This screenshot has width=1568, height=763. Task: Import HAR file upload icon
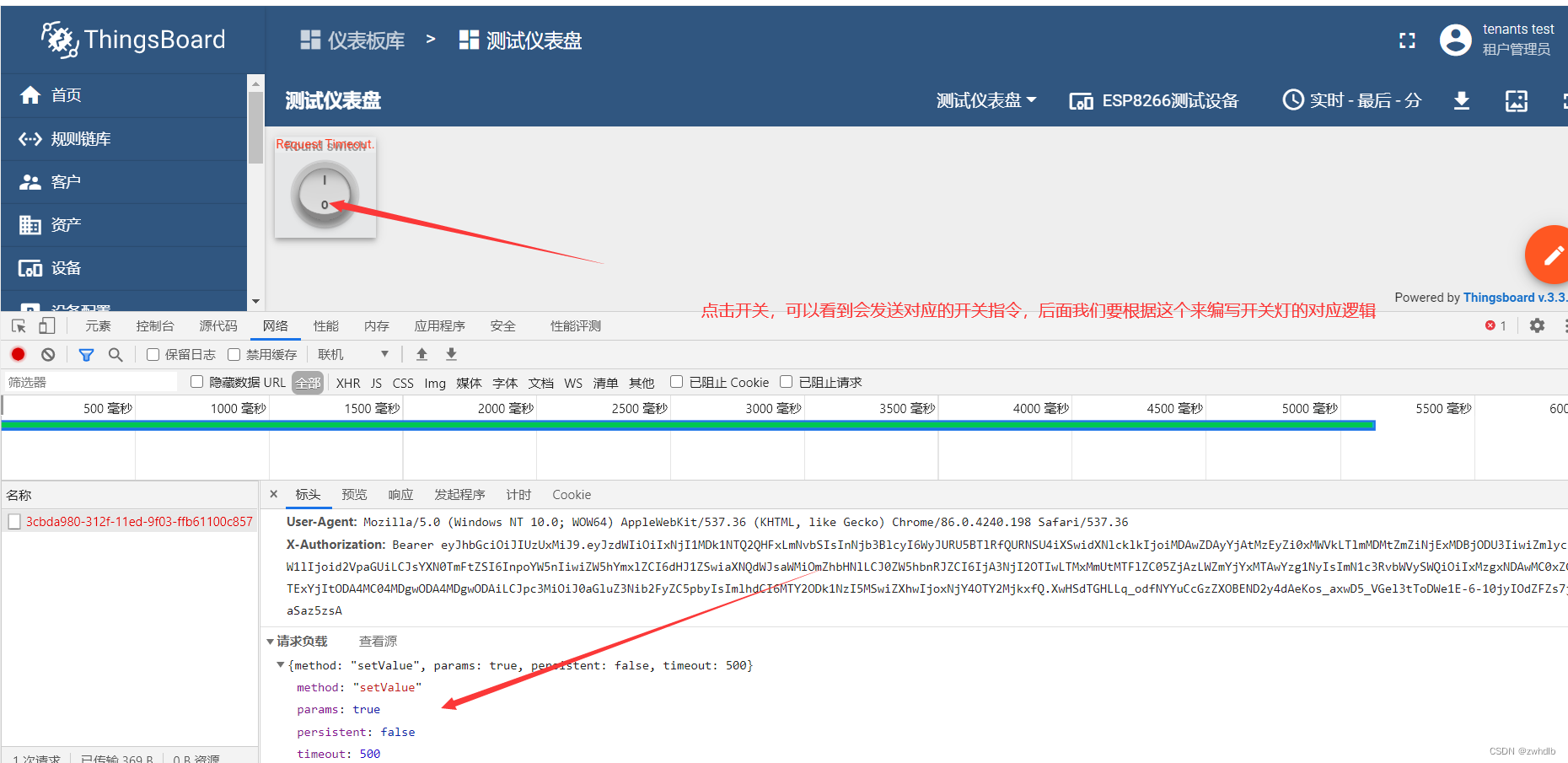pyautogui.click(x=422, y=355)
